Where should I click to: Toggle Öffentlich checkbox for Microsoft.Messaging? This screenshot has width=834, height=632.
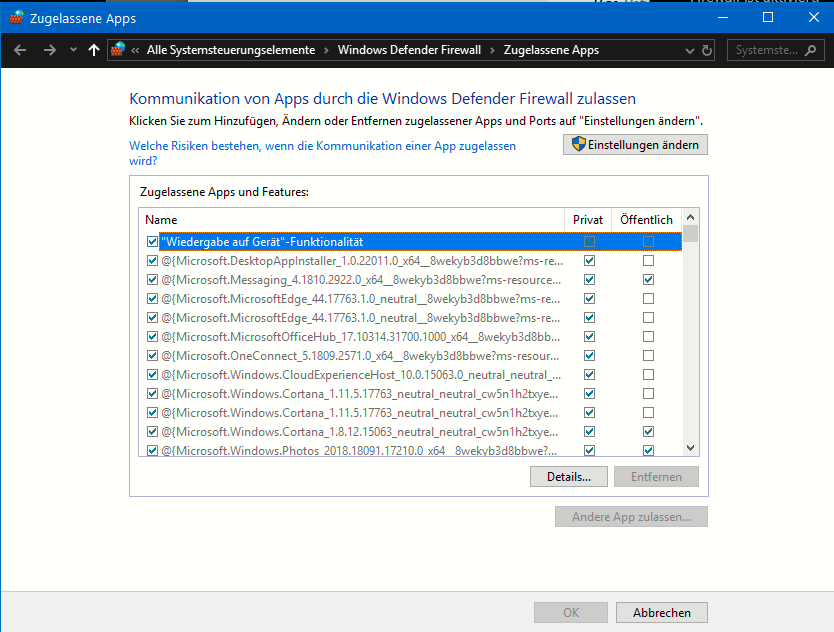pyautogui.click(x=648, y=279)
